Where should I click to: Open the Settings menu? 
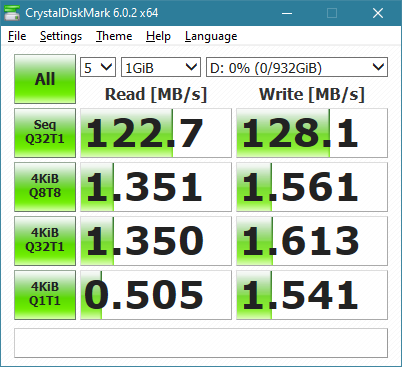pos(61,36)
